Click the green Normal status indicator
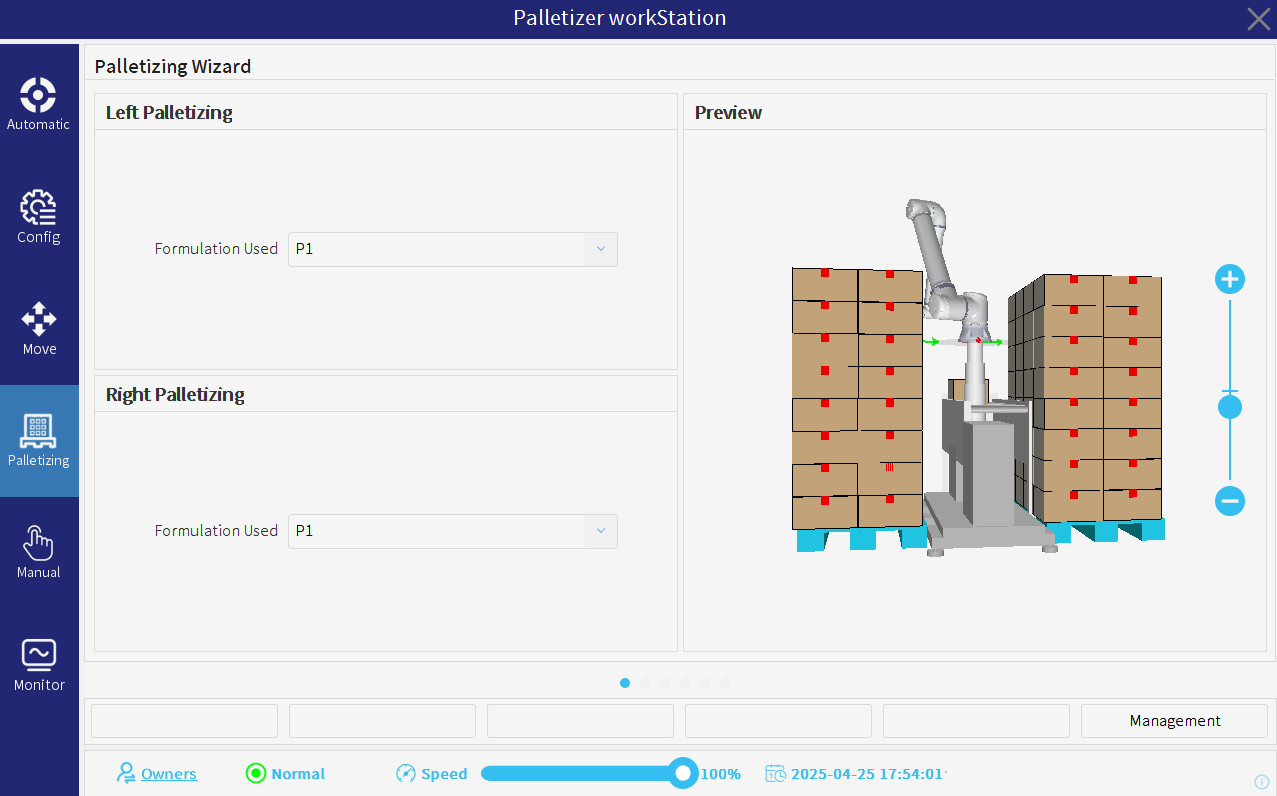Image resolution: width=1277 pixels, height=796 pixels. click(x=255, y=773)
